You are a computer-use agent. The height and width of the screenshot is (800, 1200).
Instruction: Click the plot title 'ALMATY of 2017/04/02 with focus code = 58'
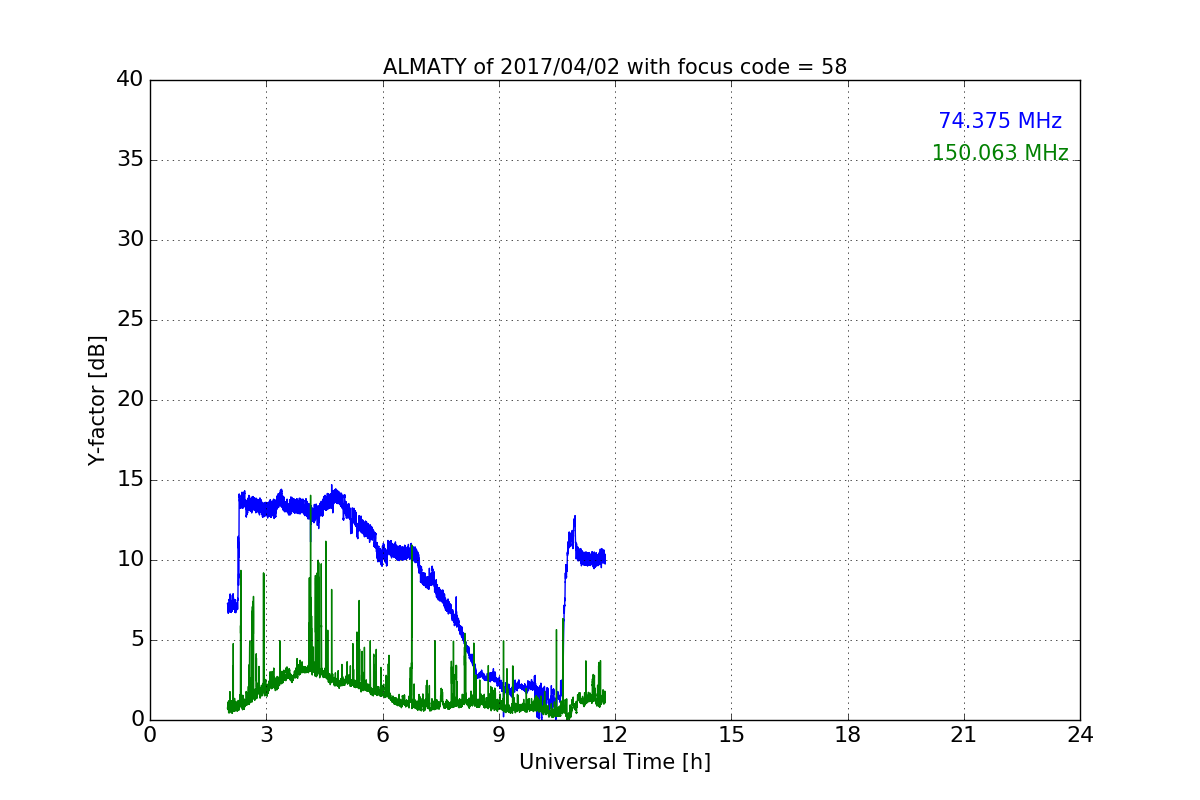[615, 67]
